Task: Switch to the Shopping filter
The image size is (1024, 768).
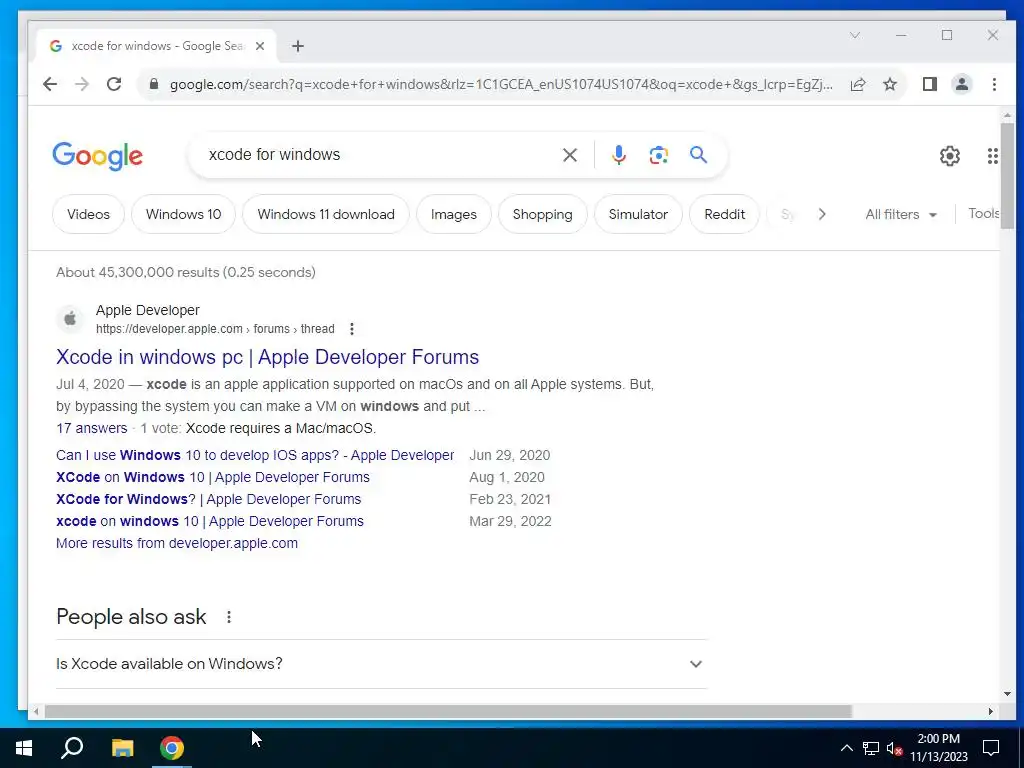Action: point(543,214)
